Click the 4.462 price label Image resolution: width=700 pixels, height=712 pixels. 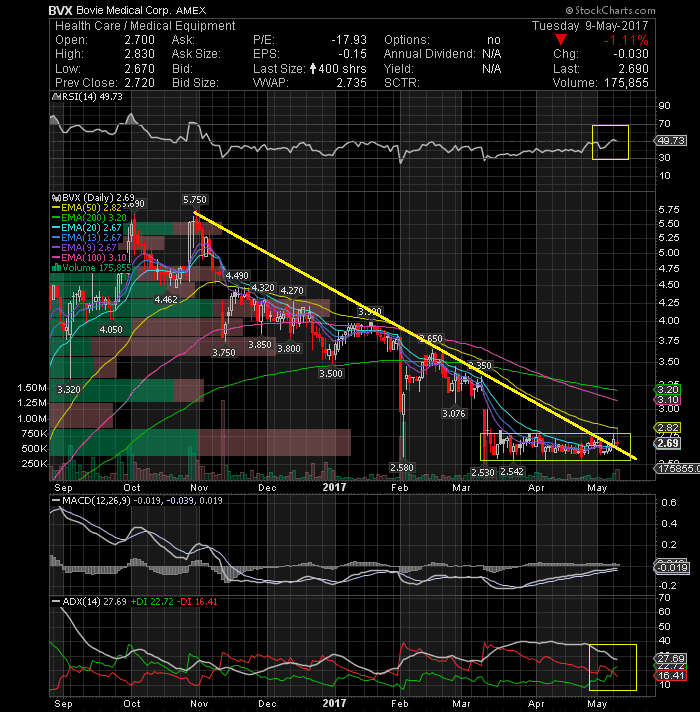pyautogui.click(x=166, y=299)
